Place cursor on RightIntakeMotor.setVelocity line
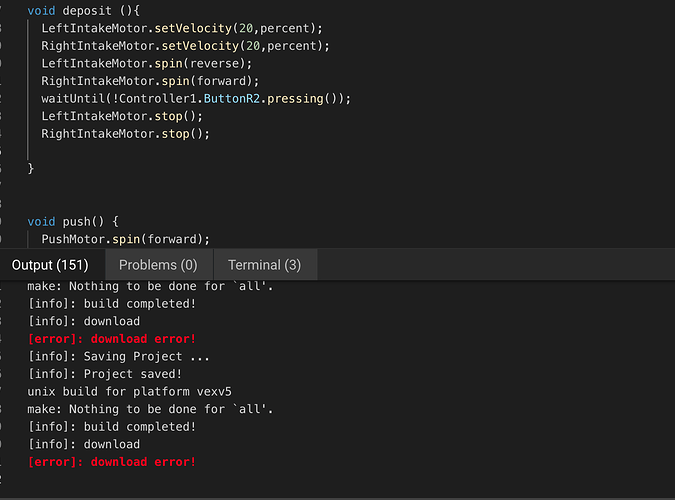This screenshot has width=675, height=500. pos(186,46)
